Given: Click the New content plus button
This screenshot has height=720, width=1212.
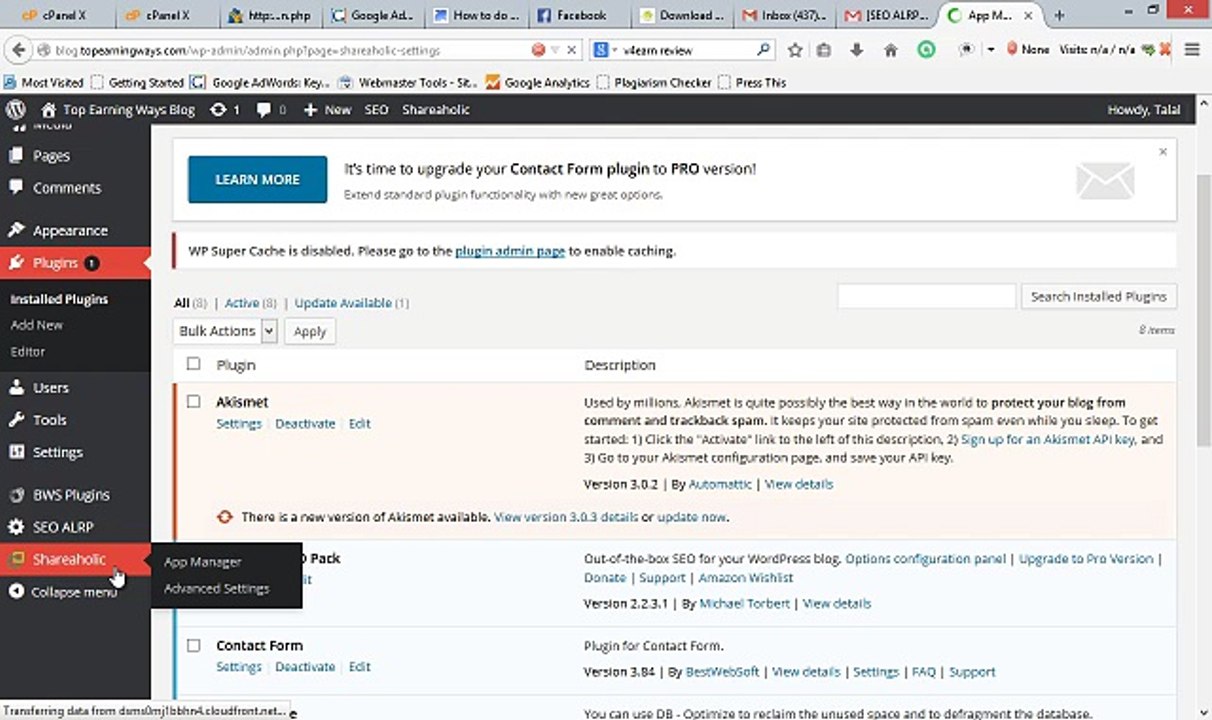Looking at the screenshot, I should pos(327,110).
